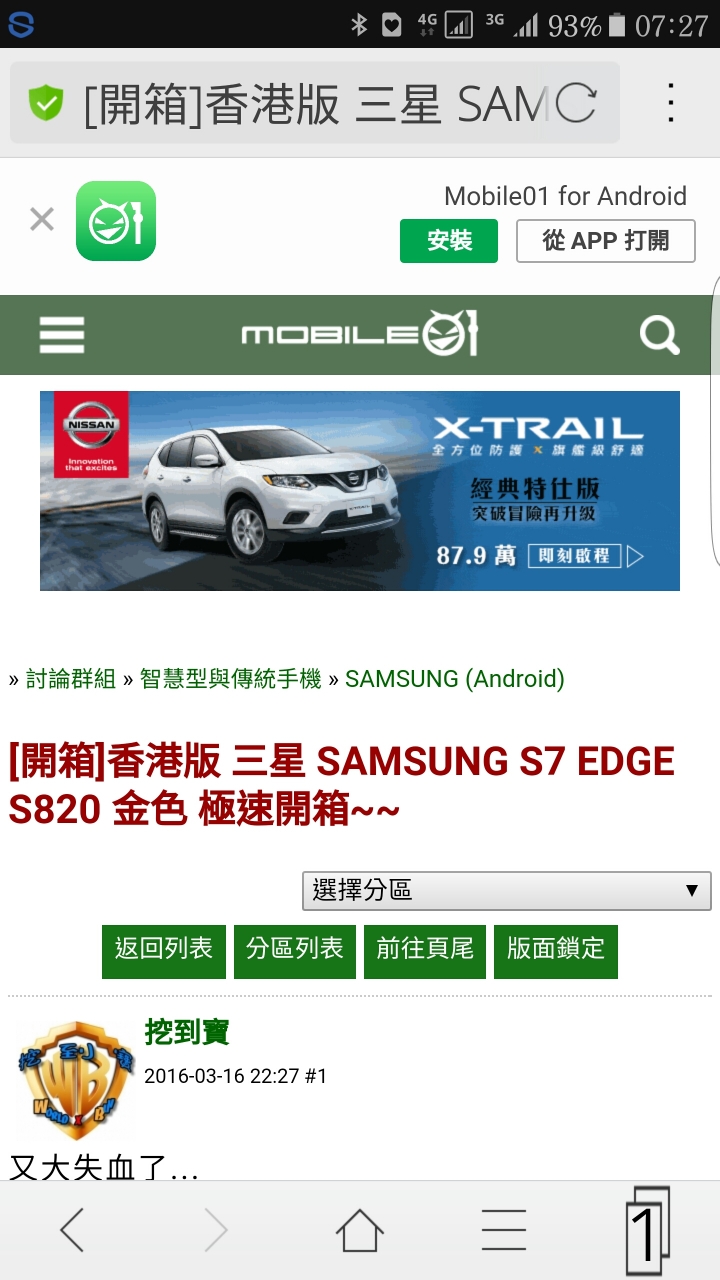720x1280 pixels.
Task: Go back with browser back arrow
Action: point(72,1230)
